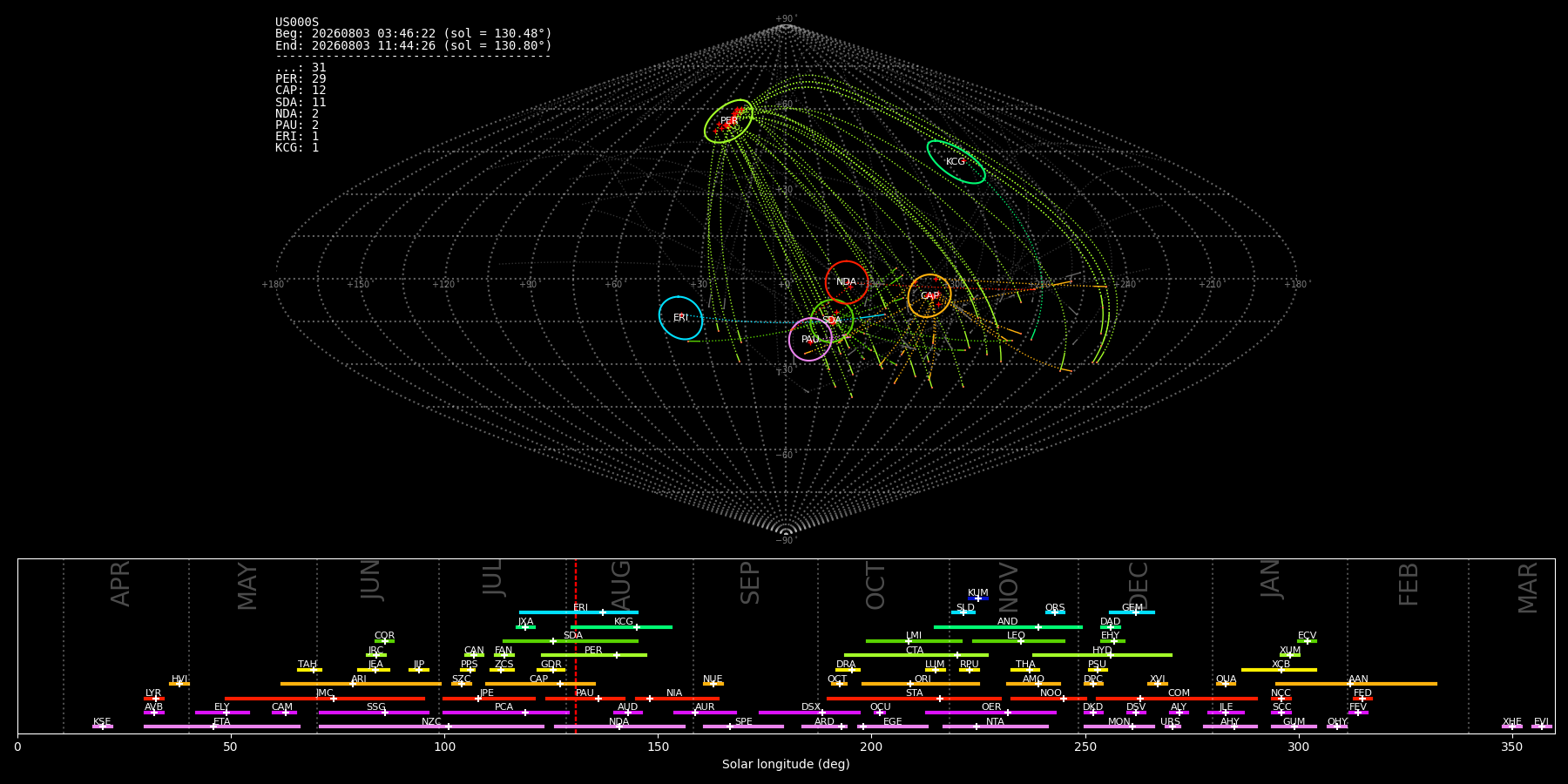Click the green SDA radiant circle
This screenshot has width=1568, height=784.
(832, 321)
